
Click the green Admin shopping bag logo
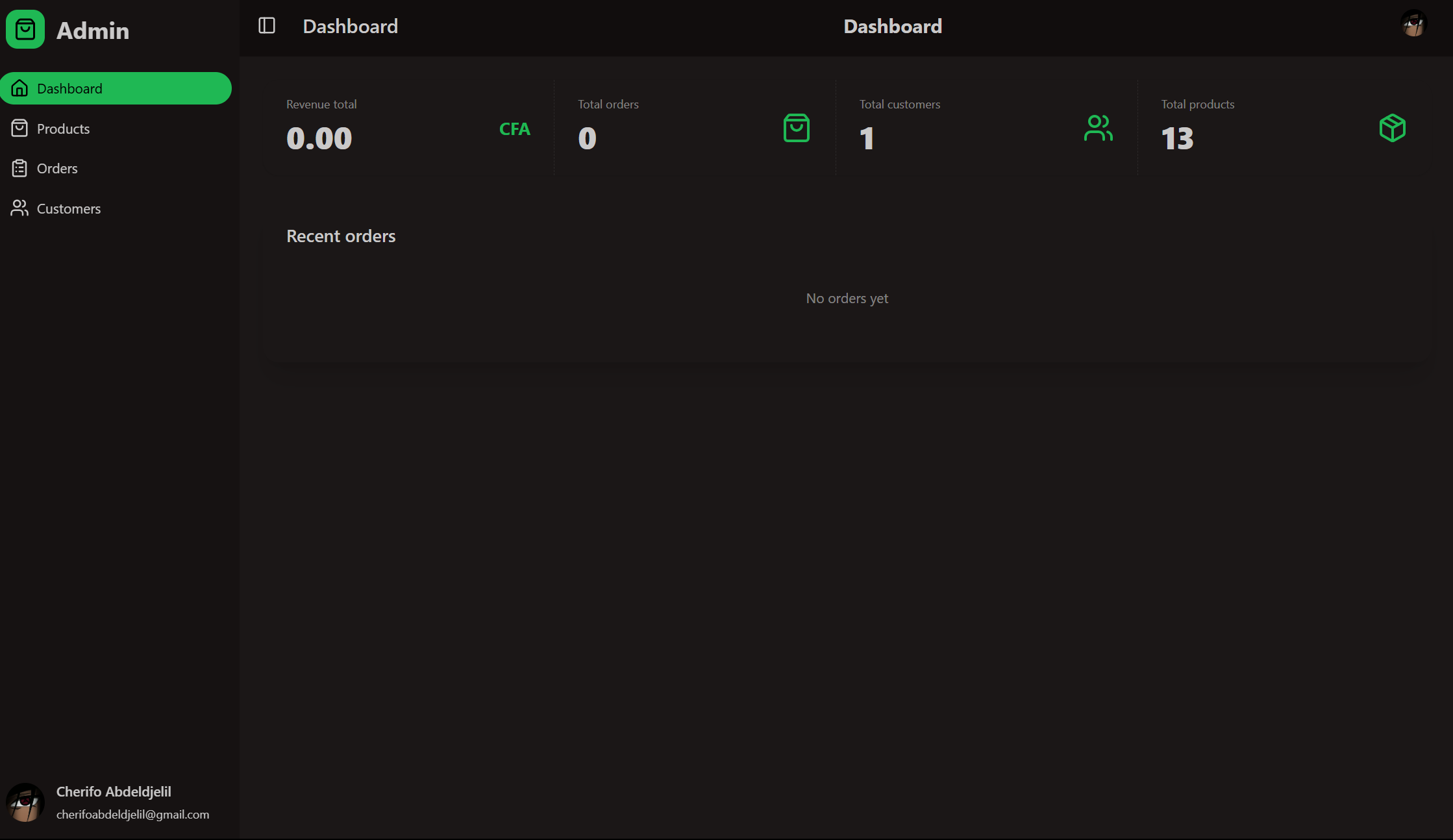[x=25, y=29]
